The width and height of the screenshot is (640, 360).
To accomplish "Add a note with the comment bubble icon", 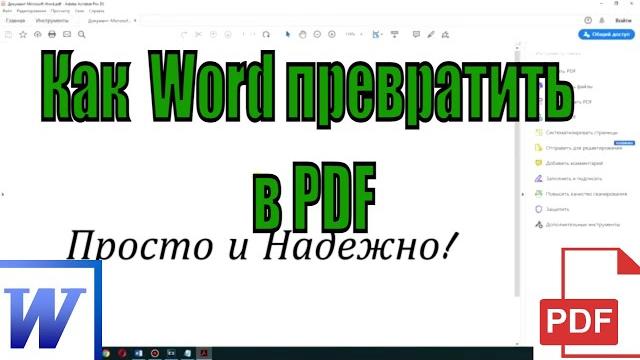I will click(416, 35).
